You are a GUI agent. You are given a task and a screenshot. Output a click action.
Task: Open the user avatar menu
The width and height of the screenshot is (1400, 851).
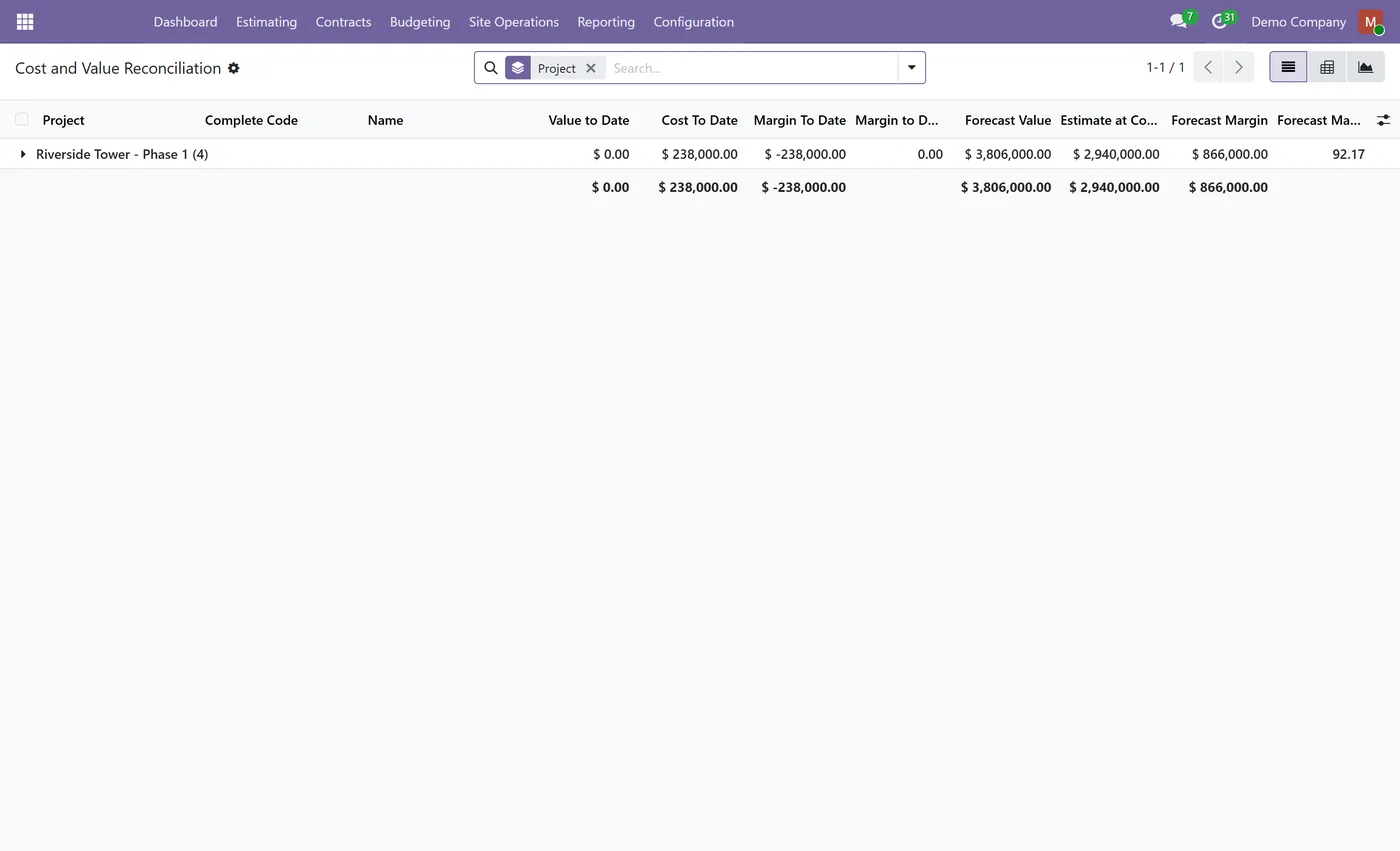click(1370, 21)
